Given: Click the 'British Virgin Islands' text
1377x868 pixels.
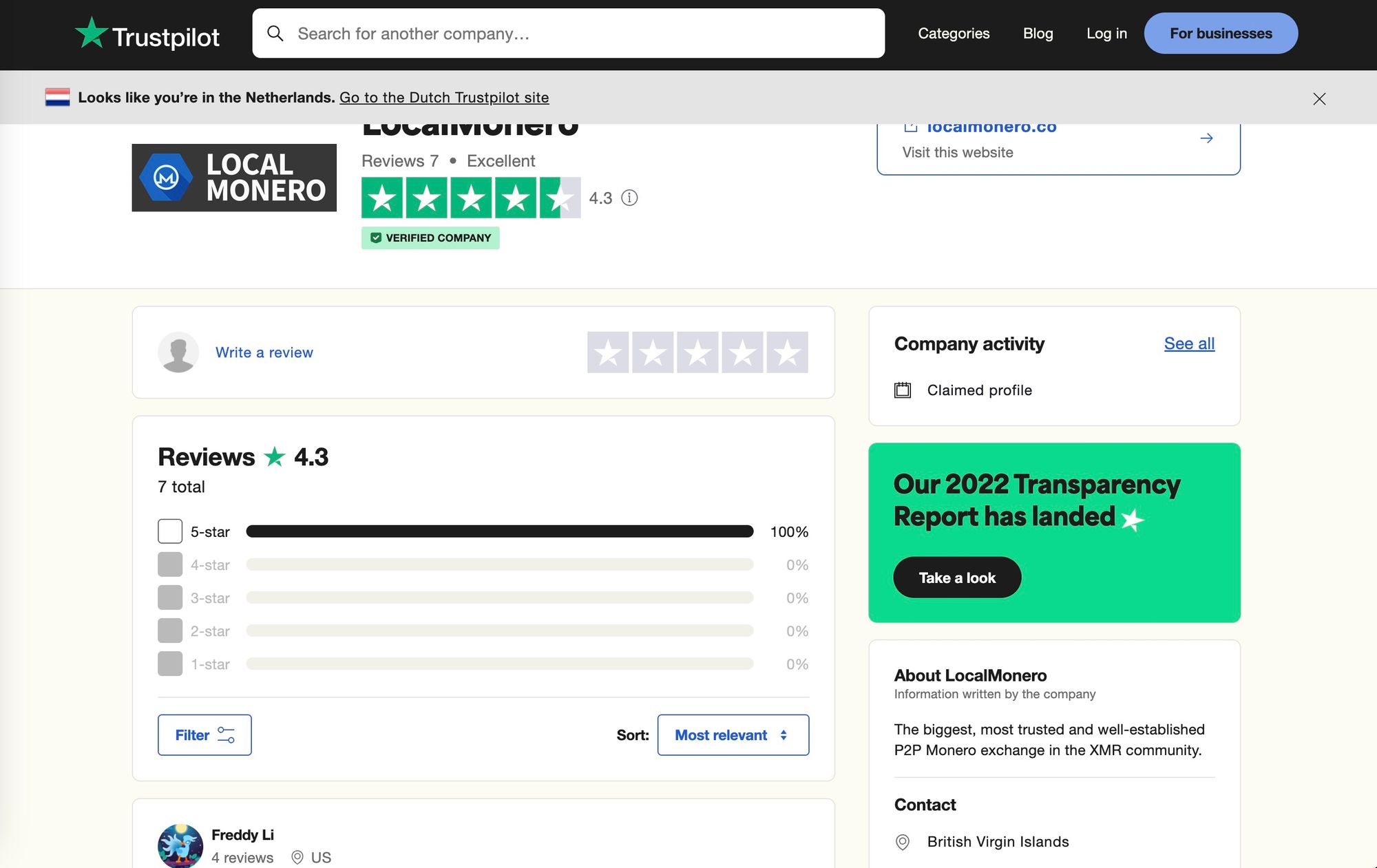Looking at the screenshot, I should (x=998, y=842).
